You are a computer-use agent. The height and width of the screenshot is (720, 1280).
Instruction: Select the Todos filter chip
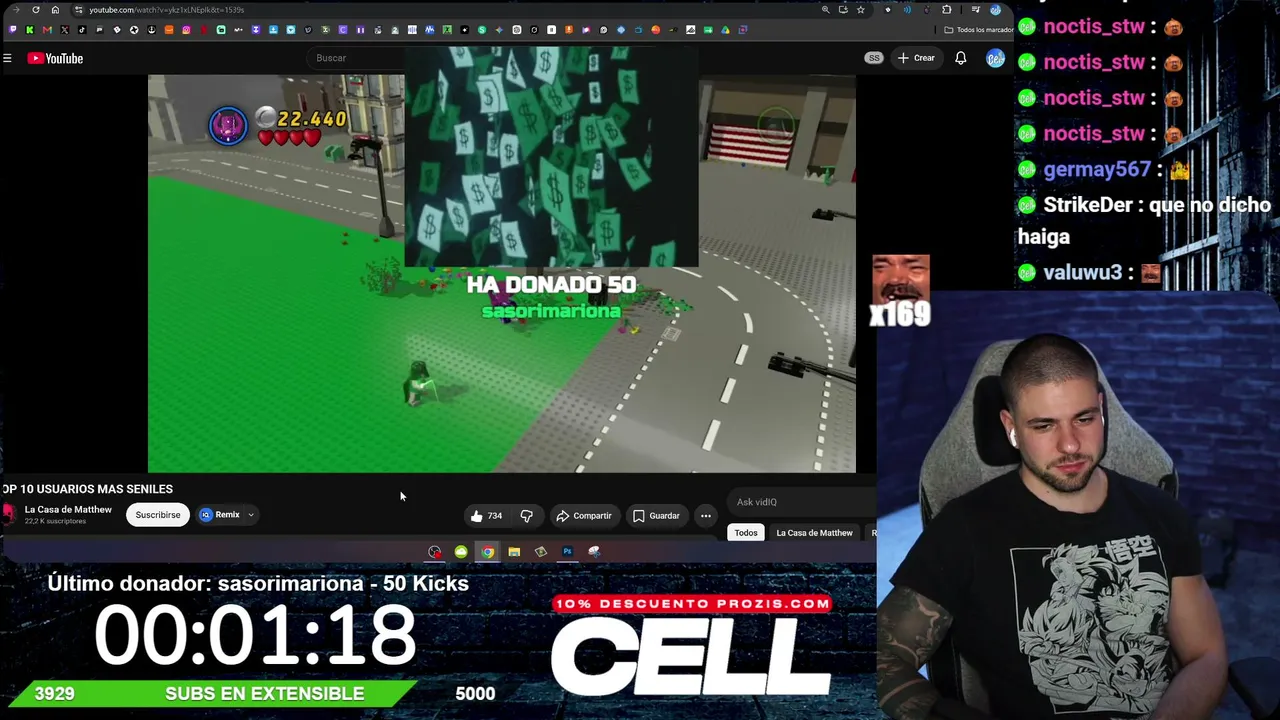coord(746,533)
